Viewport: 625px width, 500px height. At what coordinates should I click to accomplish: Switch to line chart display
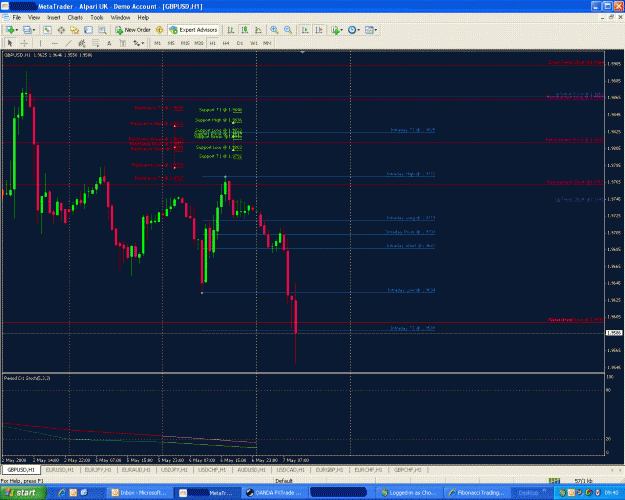(258, 30)
